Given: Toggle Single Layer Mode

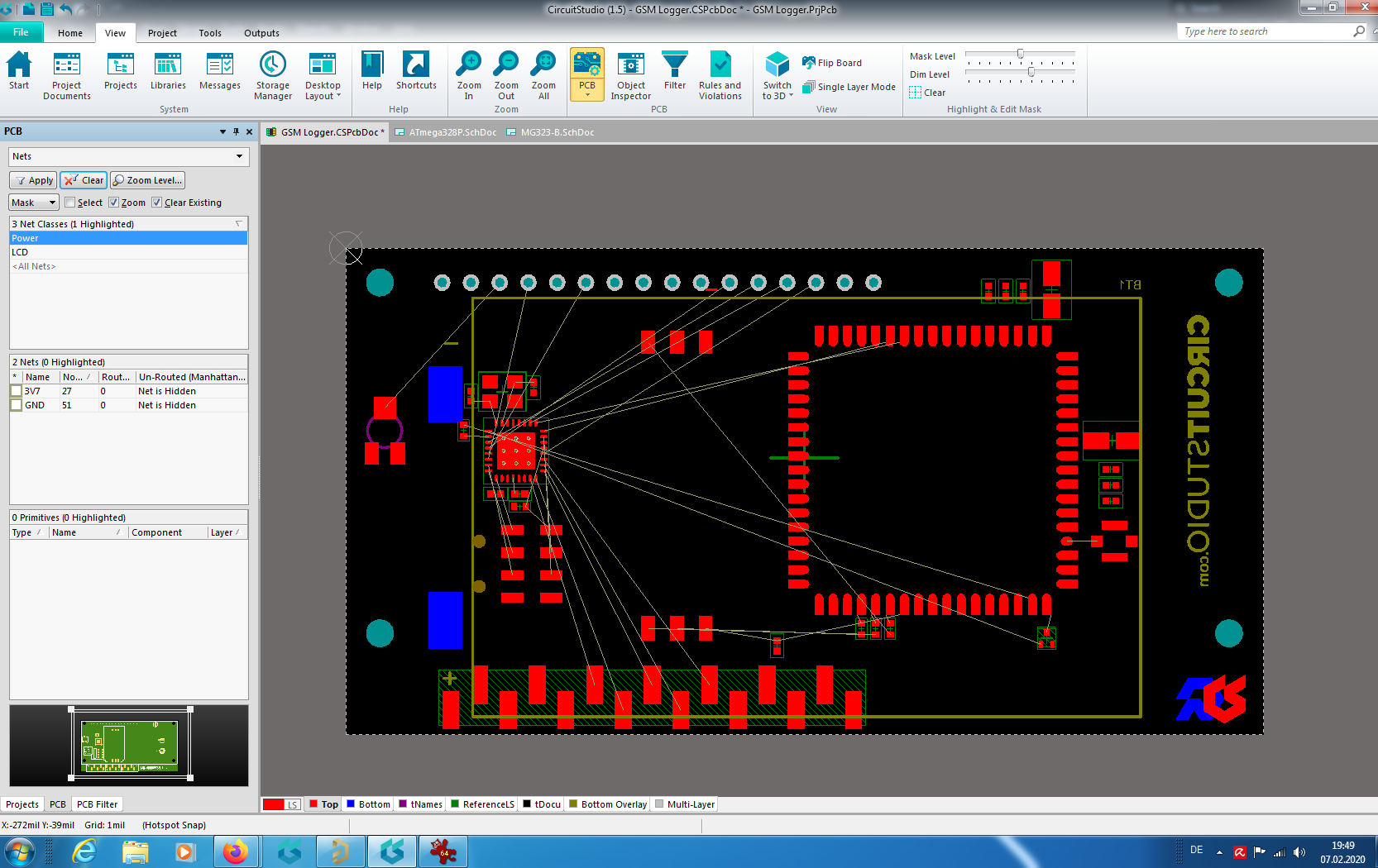Looking at the screenshot, I should [x=849, y=87].
